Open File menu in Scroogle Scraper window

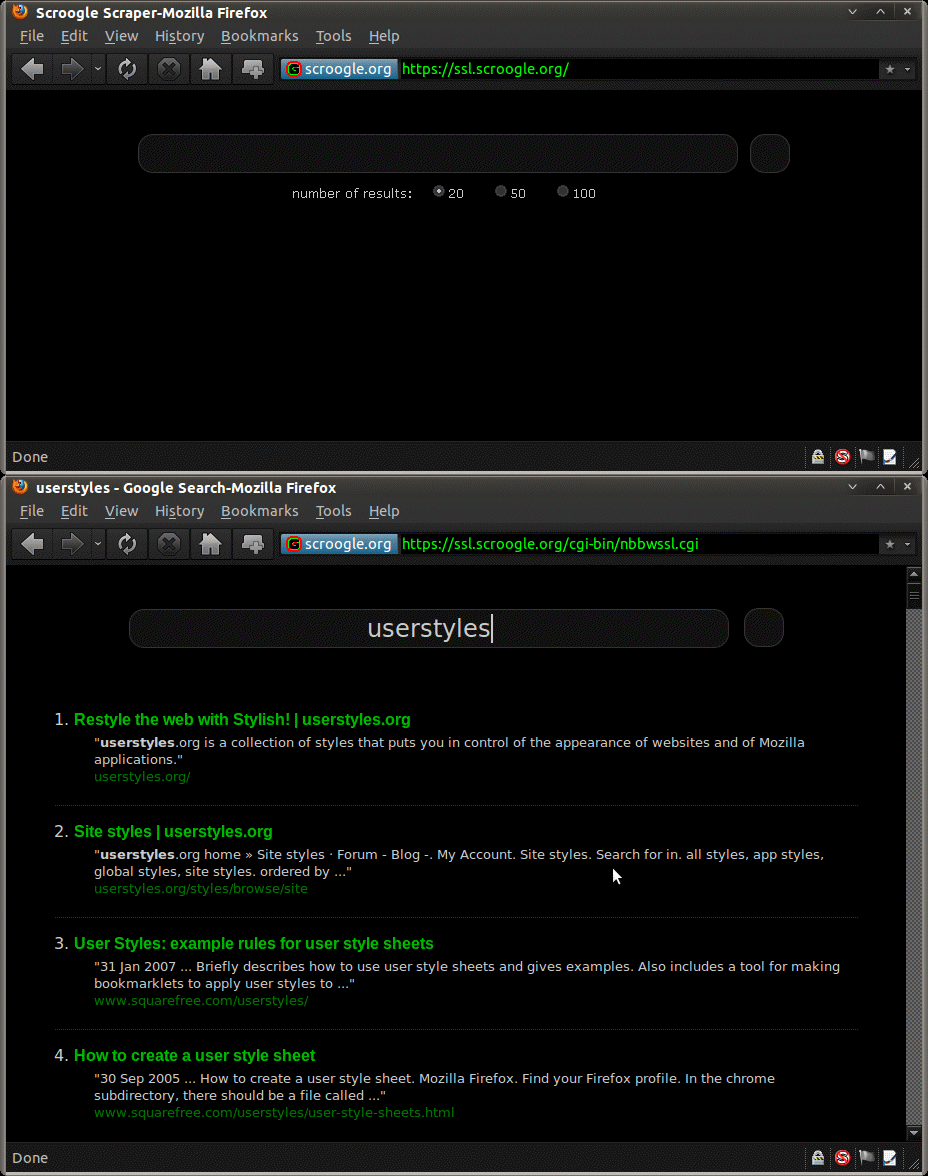coord(32,36)
